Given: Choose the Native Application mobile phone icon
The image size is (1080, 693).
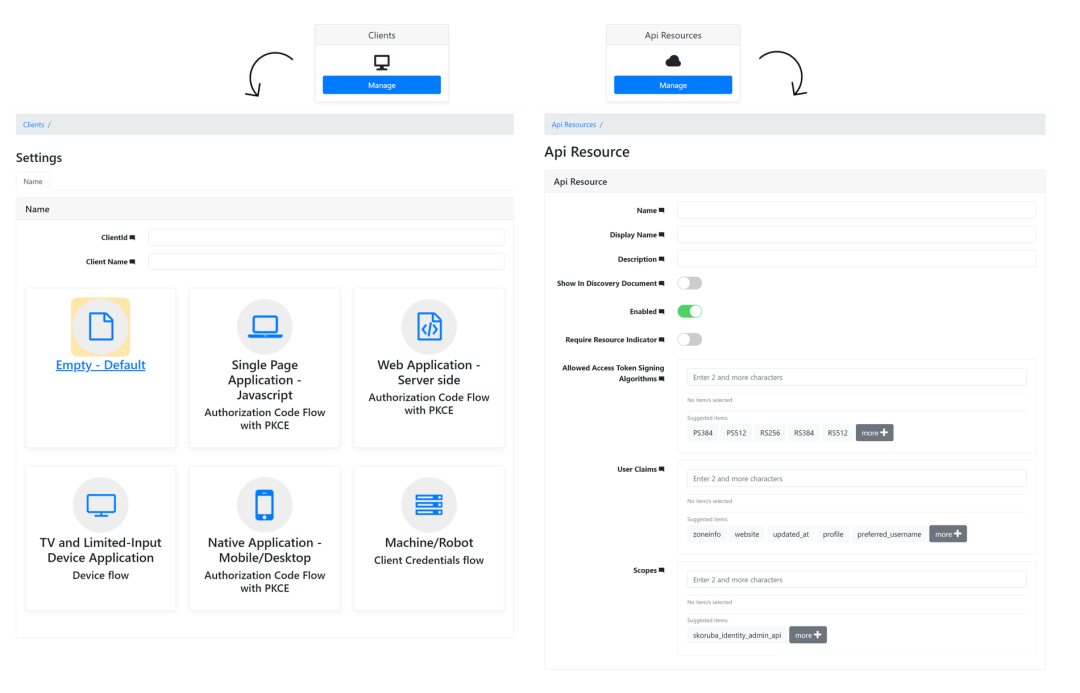Looking at the screenshot, I should [265, 504].
